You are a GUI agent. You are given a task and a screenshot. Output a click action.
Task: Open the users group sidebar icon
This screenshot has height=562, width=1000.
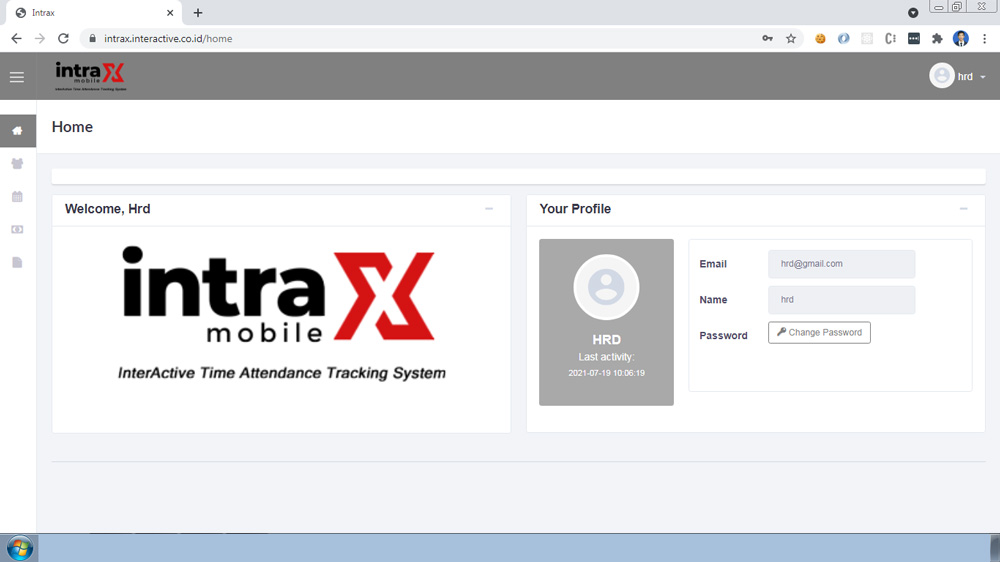[x=17, y=164]
